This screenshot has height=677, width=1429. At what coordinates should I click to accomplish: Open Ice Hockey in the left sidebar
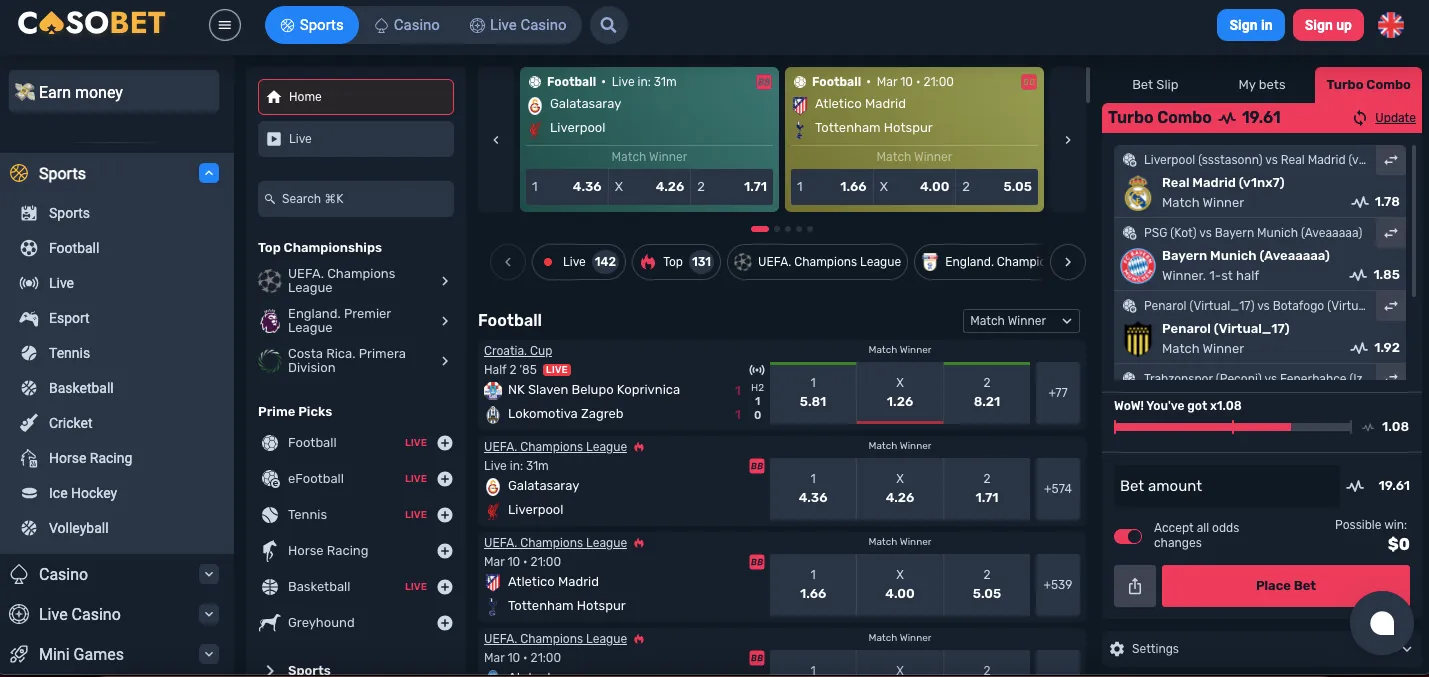click(83, 493)
